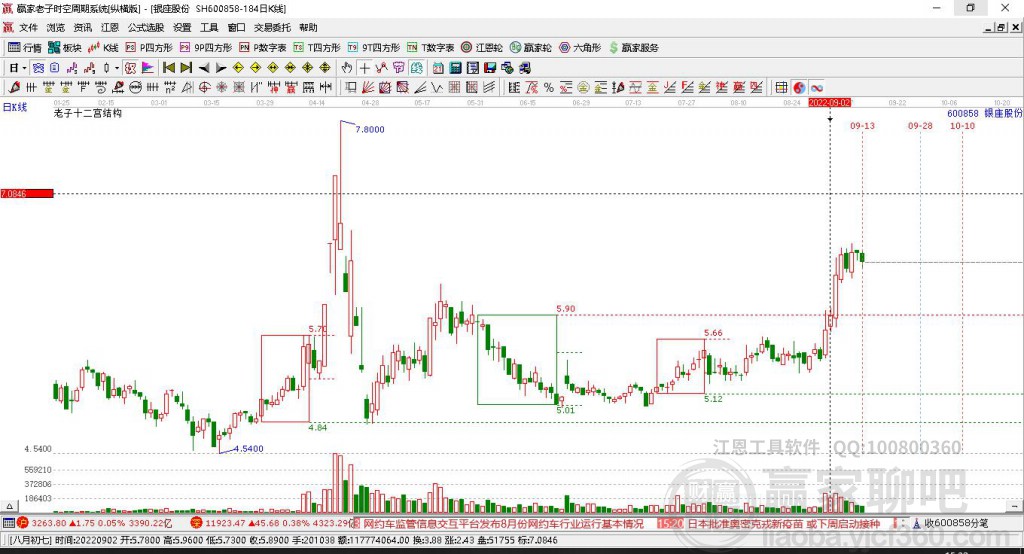
Task: Select the zigzag wave line tool
Action: 437,88
